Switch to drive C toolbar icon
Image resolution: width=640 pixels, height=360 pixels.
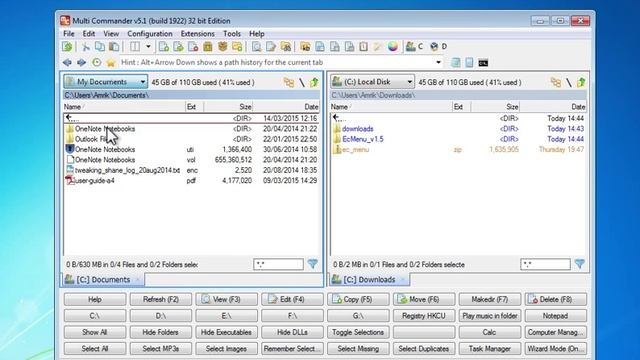coord(415,47)
